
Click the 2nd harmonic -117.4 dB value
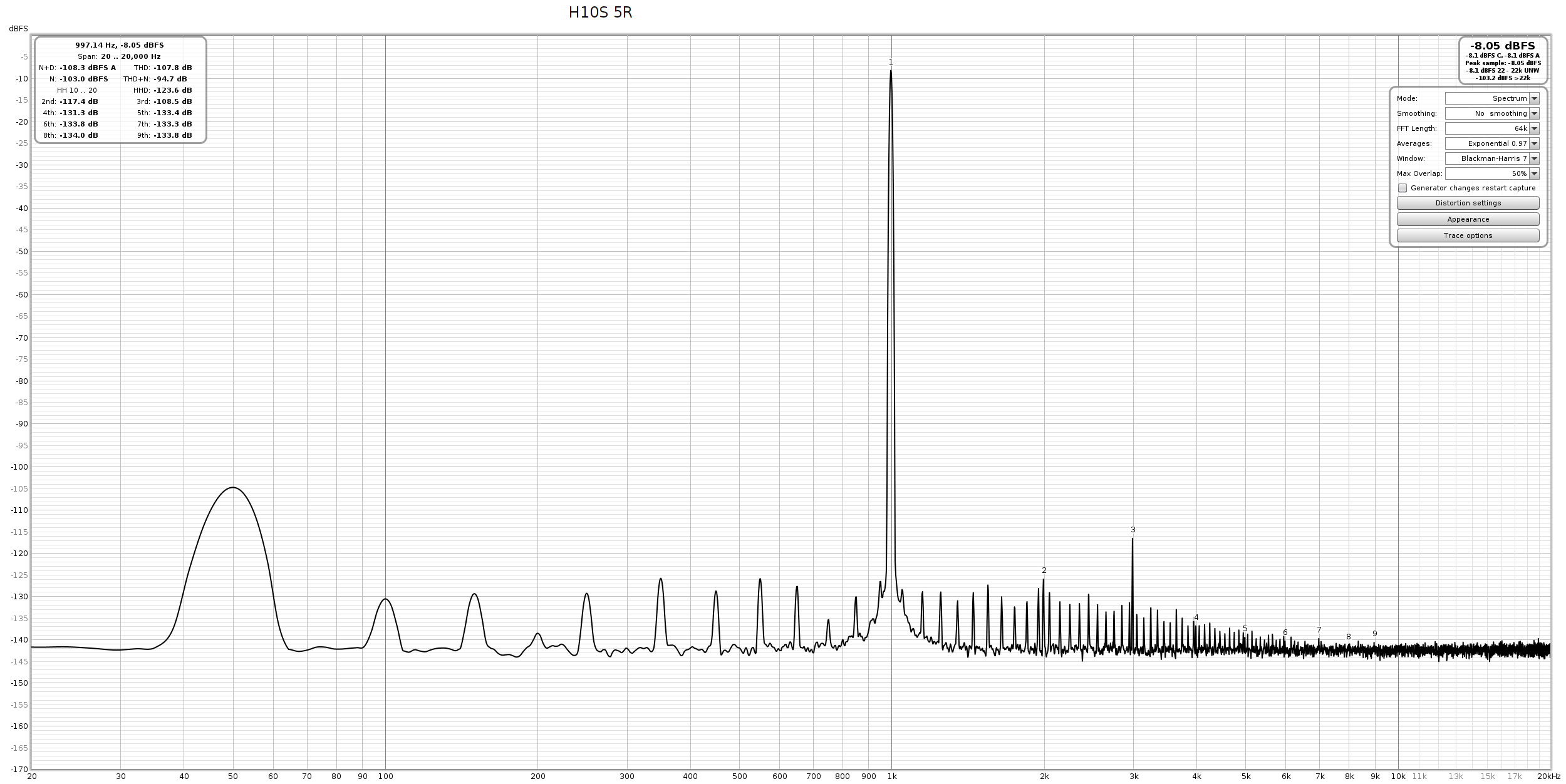pyautogui.click(x=79, y=101)
